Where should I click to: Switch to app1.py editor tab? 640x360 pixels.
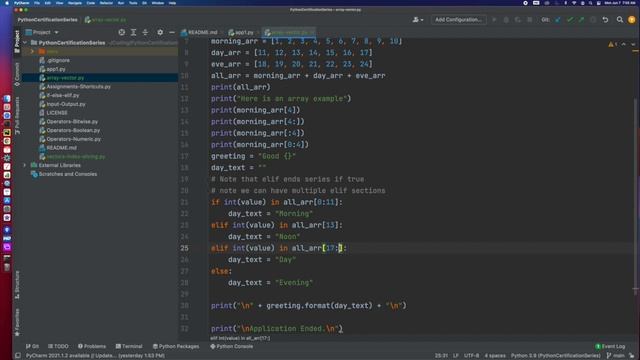(x=242, y=32)
